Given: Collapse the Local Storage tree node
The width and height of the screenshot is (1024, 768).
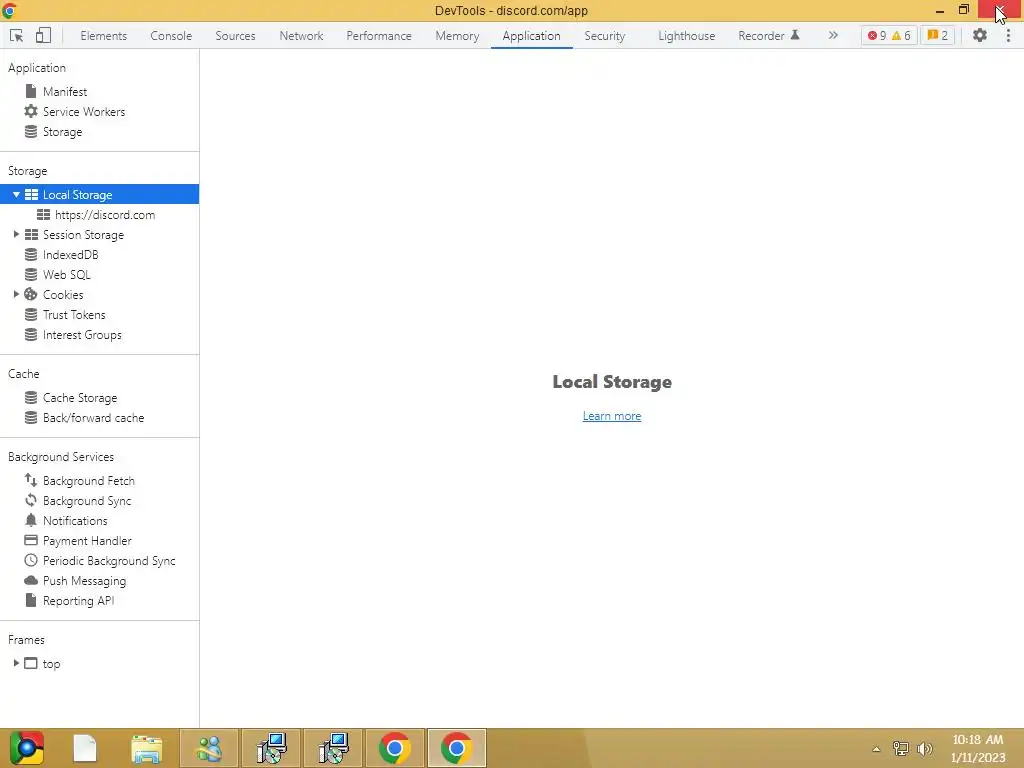Looking at the screenshot, I should 16,195.
